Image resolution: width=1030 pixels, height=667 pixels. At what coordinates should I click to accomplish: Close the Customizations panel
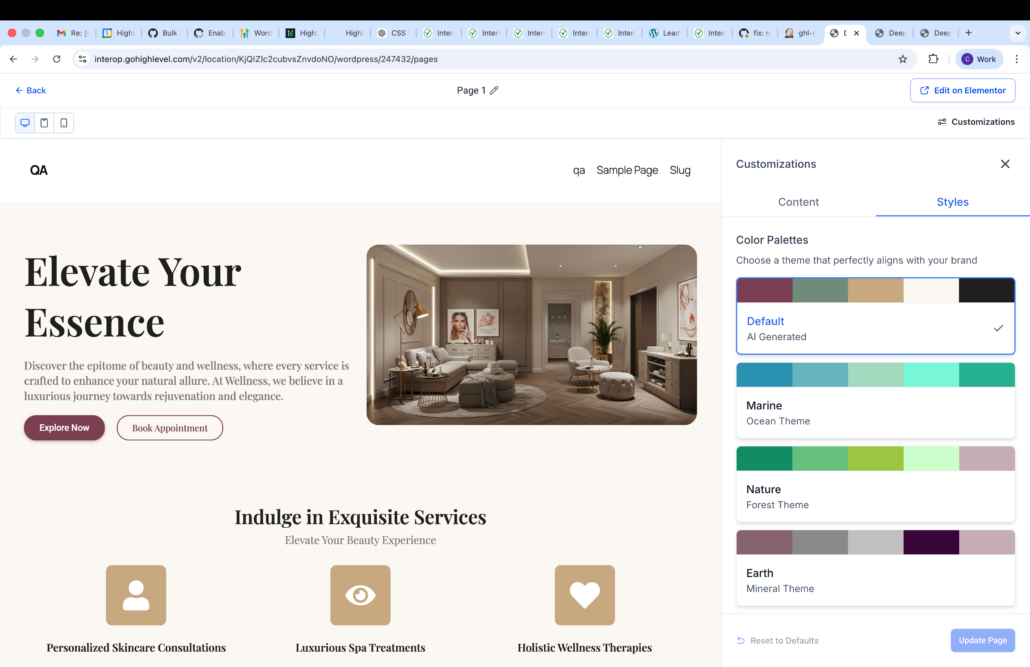coord(1005,164)
